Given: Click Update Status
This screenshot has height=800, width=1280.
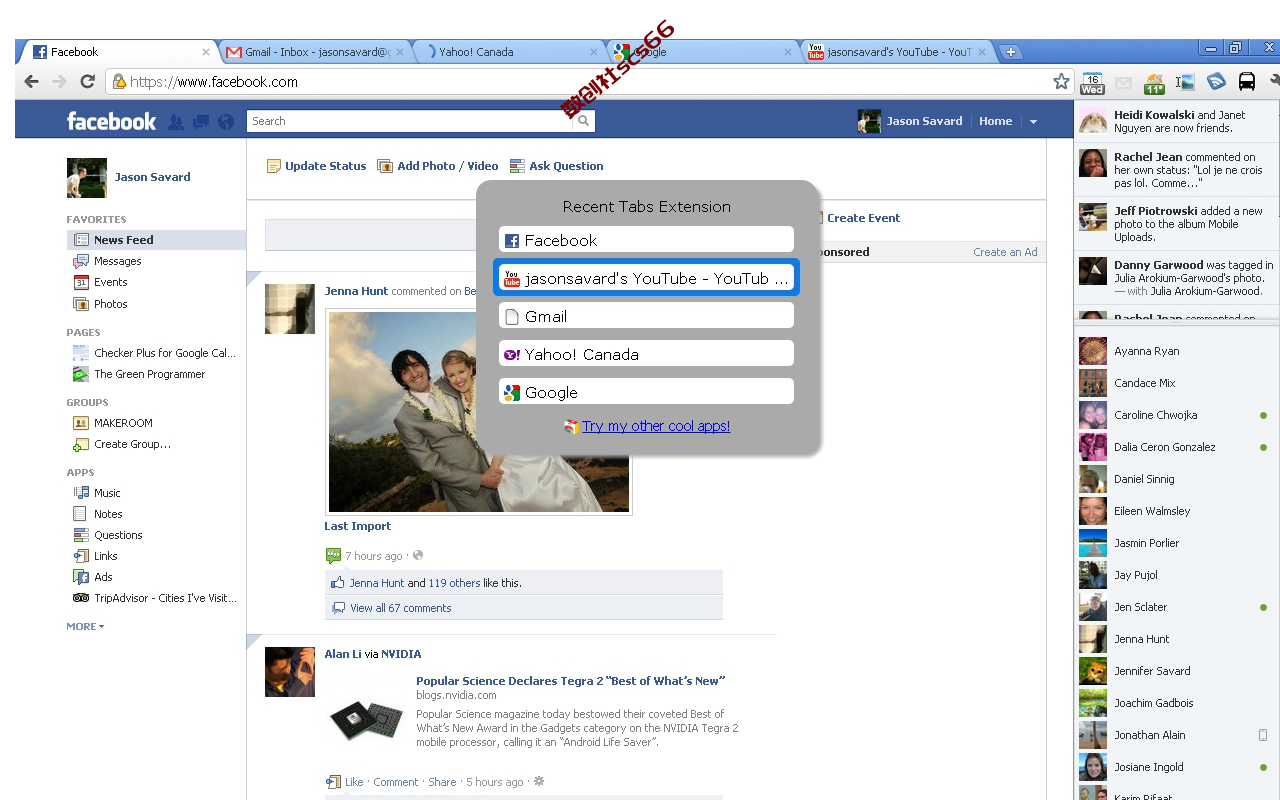Looking at the screenshot, I should (x=316, y=166).
